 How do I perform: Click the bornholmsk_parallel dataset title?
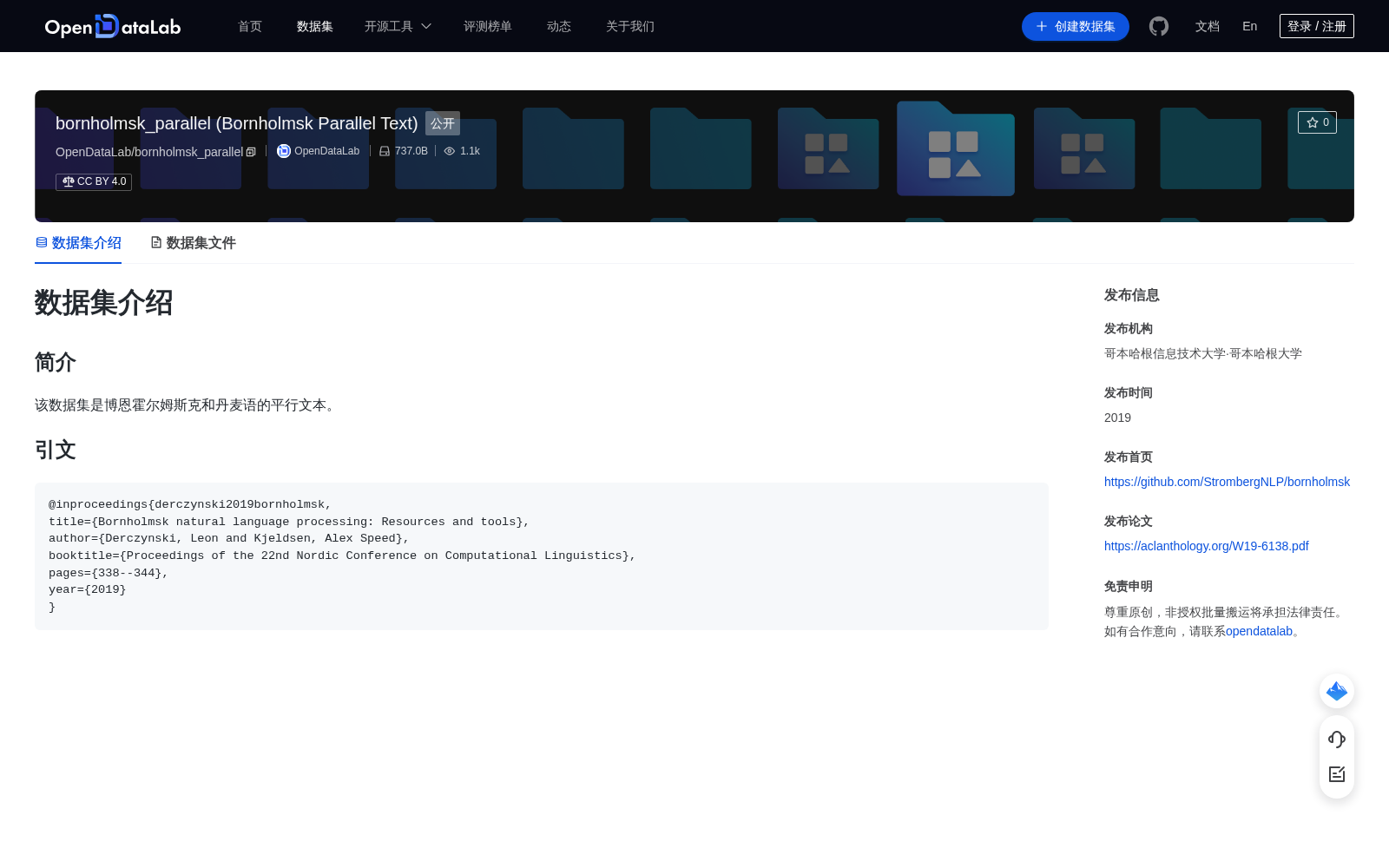[x=236, y=123]
